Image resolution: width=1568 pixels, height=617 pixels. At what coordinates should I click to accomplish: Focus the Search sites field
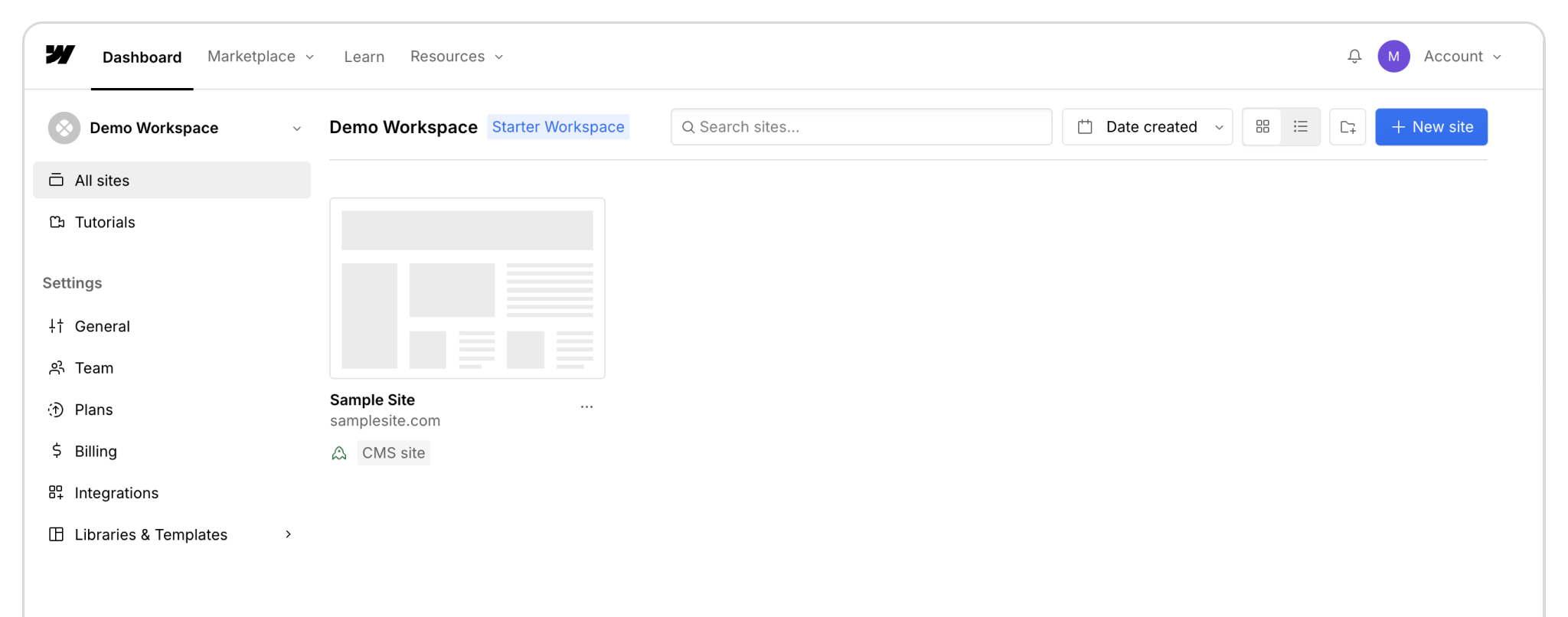(861, 127)
